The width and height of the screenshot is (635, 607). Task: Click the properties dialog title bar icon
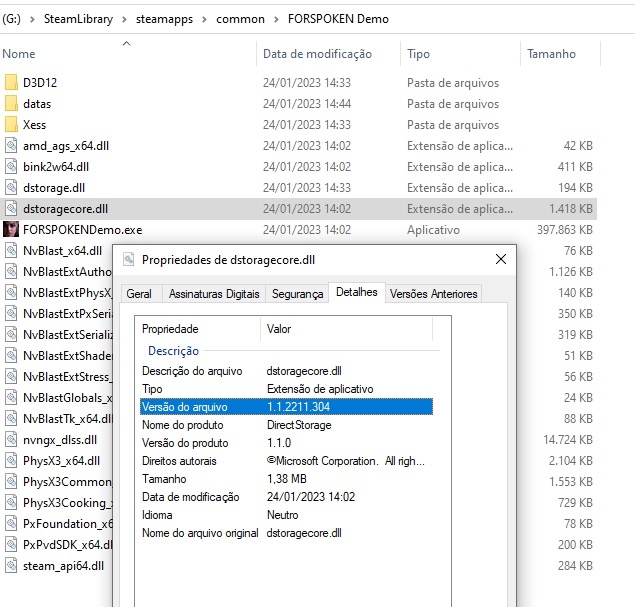click(128, 260)
